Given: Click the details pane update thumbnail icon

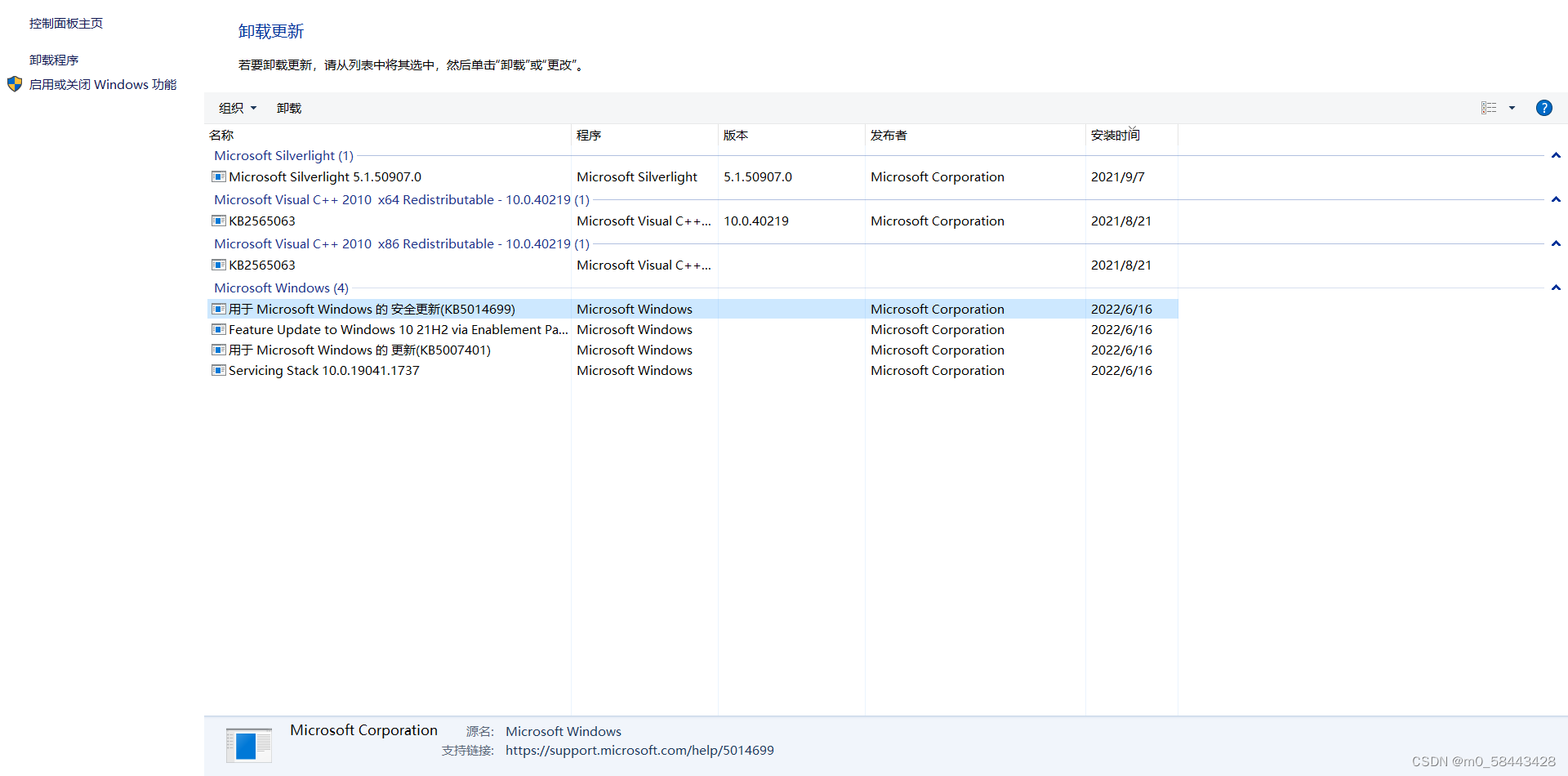Looking at the screenshot, I should pos(249,745).
